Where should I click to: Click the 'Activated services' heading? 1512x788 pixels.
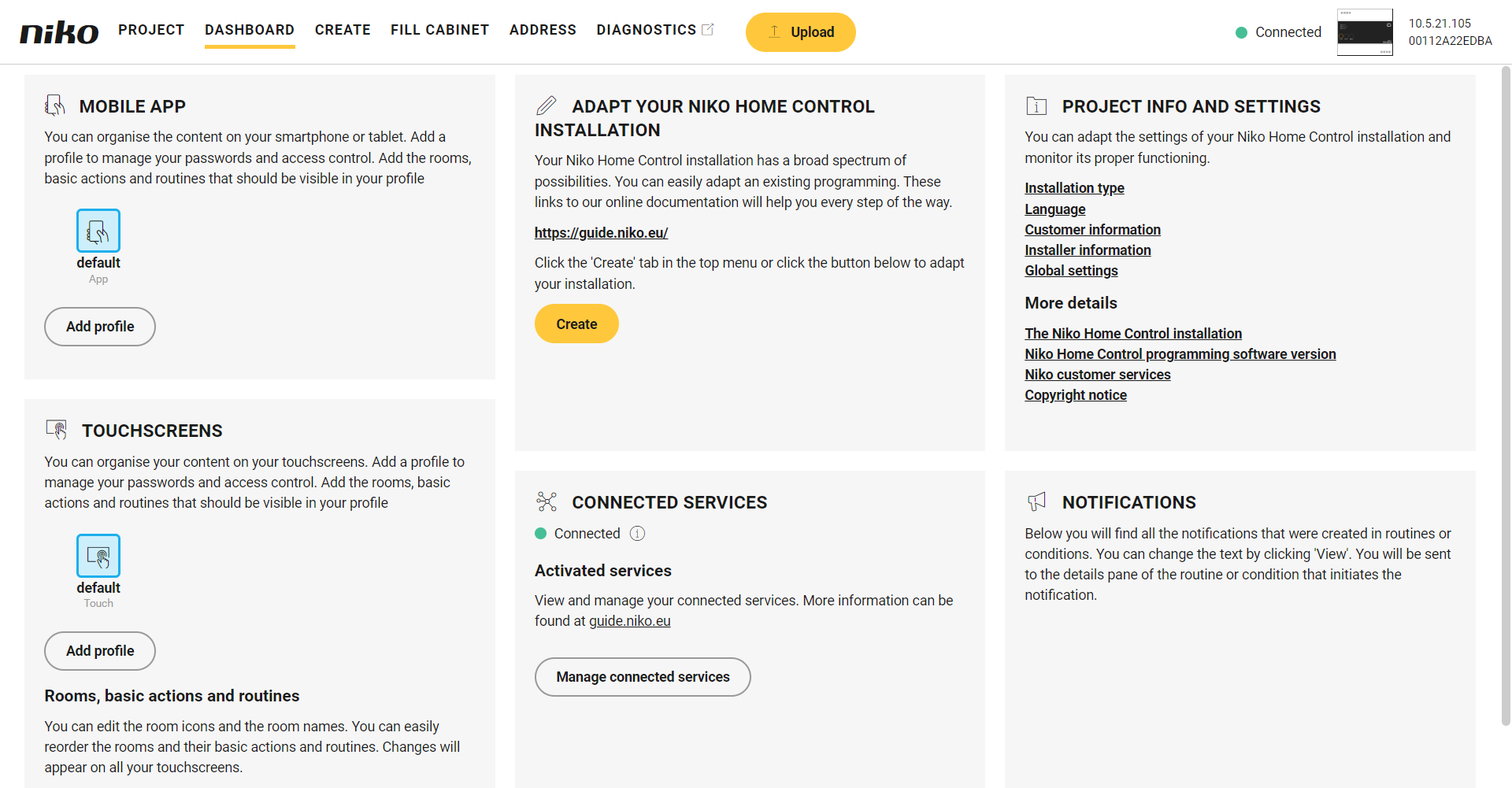click(602, 571)
